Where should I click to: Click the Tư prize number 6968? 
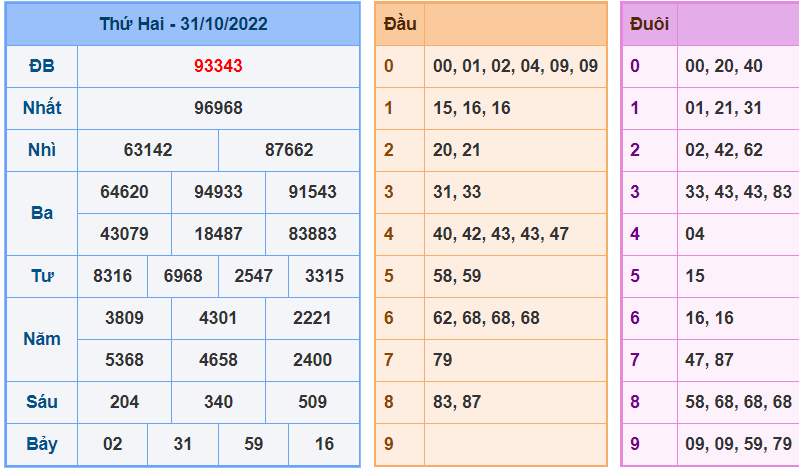tap(183, 276)
